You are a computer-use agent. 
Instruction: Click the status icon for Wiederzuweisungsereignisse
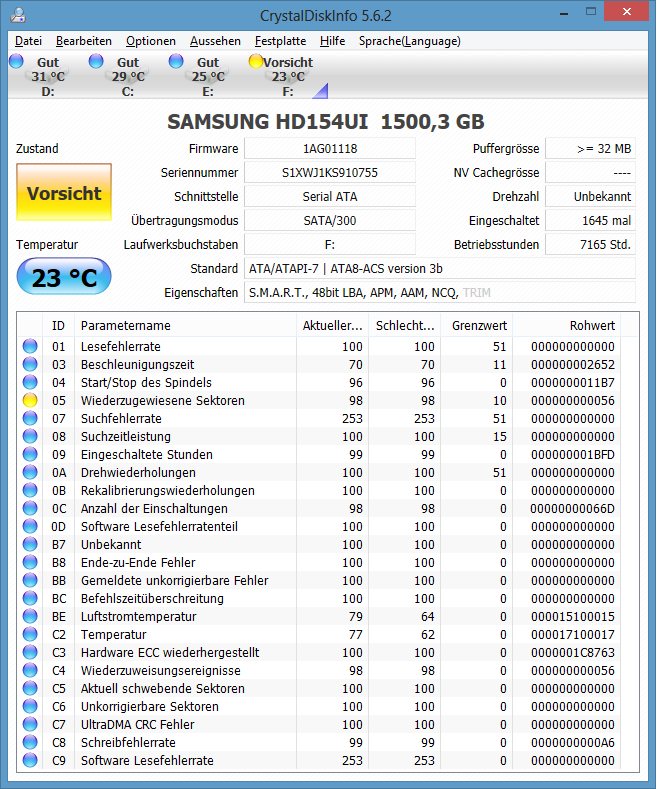click(30, 671)
